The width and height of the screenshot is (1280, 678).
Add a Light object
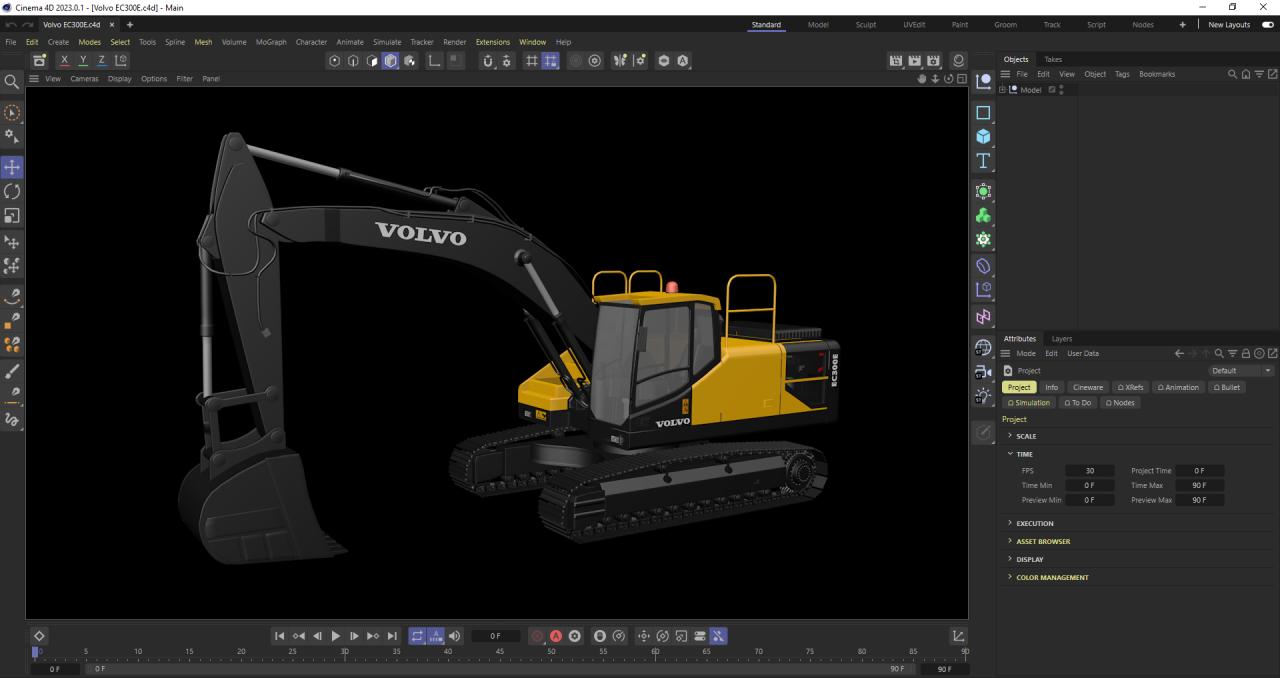tap(983, 396)
